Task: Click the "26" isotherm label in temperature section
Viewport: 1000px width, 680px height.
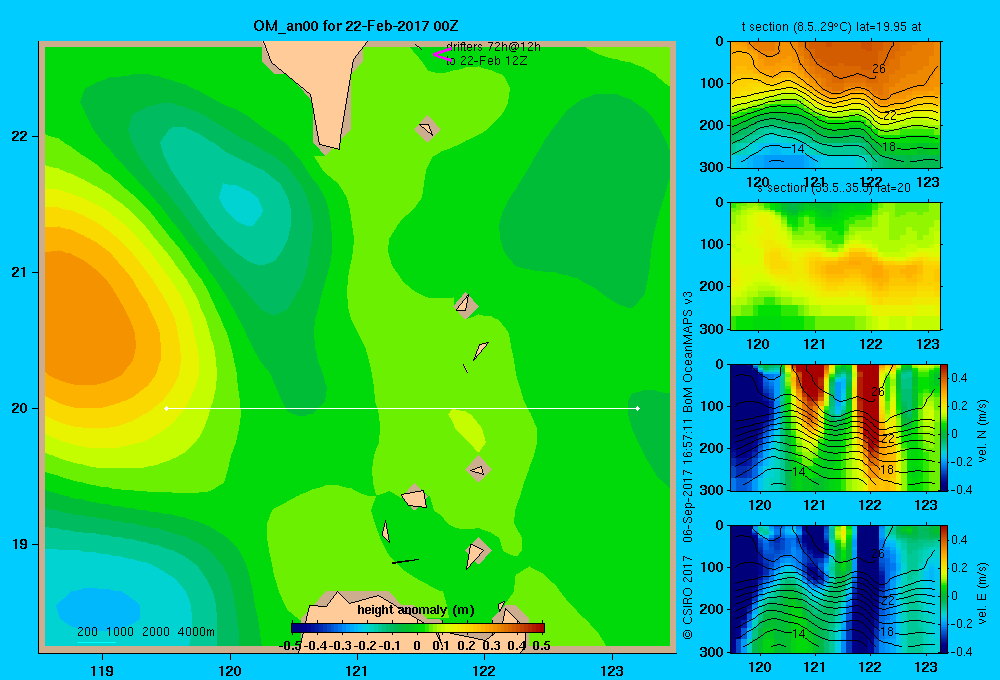Action: click(878, 69)
